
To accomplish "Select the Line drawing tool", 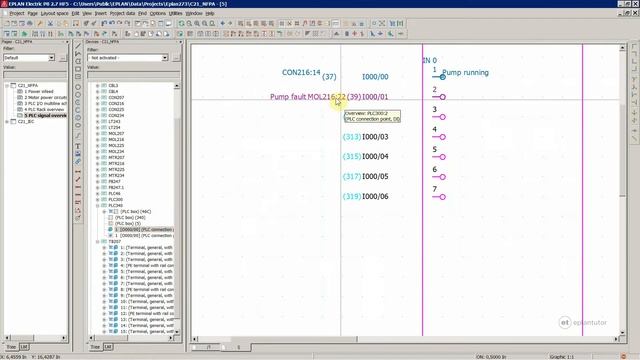I will [x=78, y=46].
